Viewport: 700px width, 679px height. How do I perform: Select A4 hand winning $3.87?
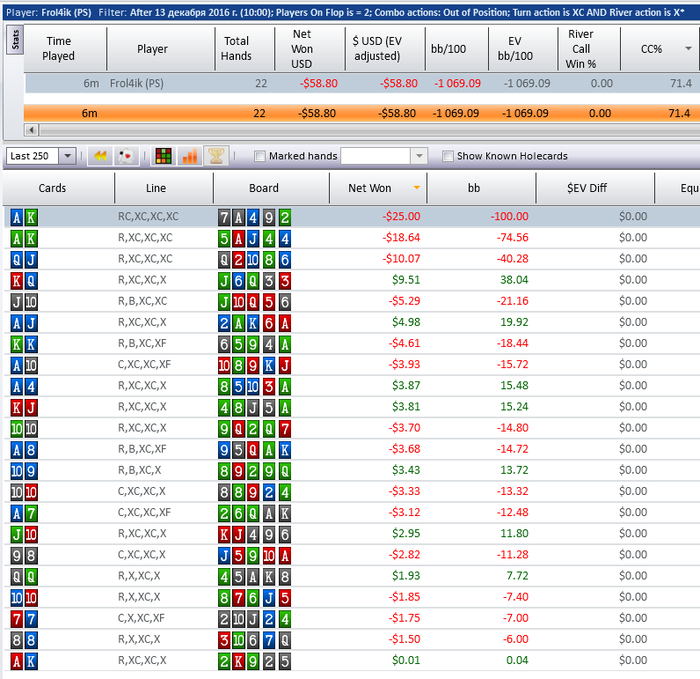point(352,386)
